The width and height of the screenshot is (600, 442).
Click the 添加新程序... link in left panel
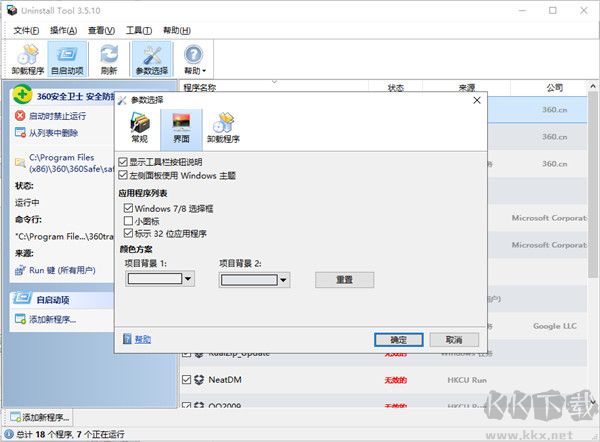[x=53, y=319]
